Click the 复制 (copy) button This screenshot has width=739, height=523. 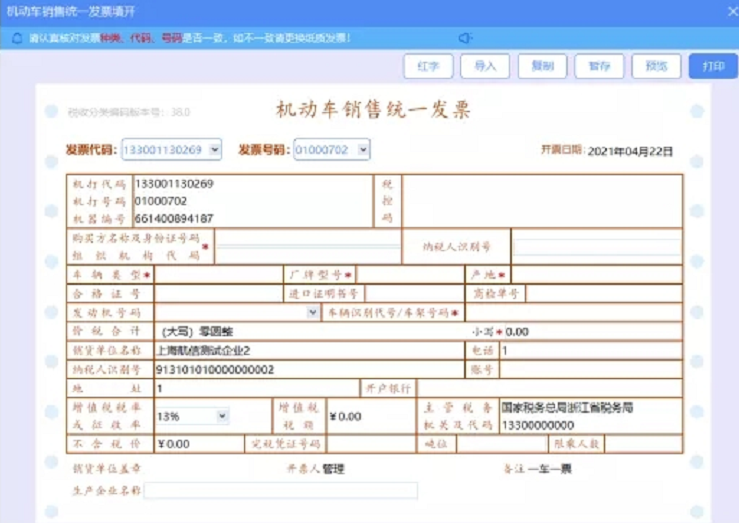542,66
